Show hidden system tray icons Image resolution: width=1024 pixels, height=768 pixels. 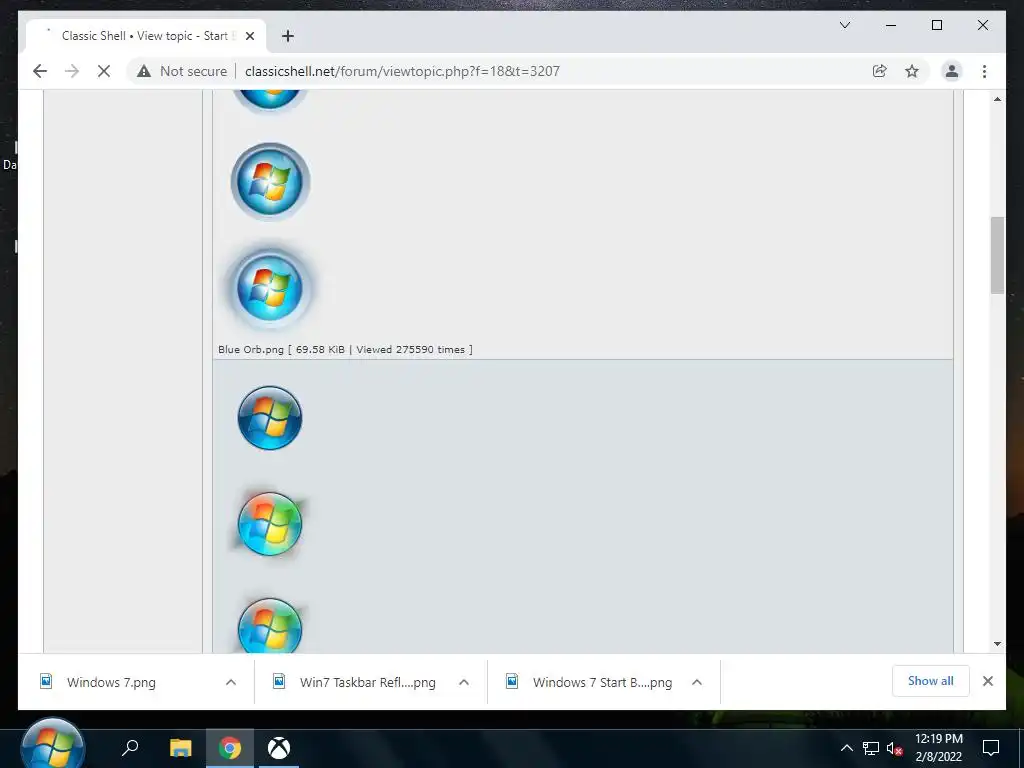[x=846, y=748]
